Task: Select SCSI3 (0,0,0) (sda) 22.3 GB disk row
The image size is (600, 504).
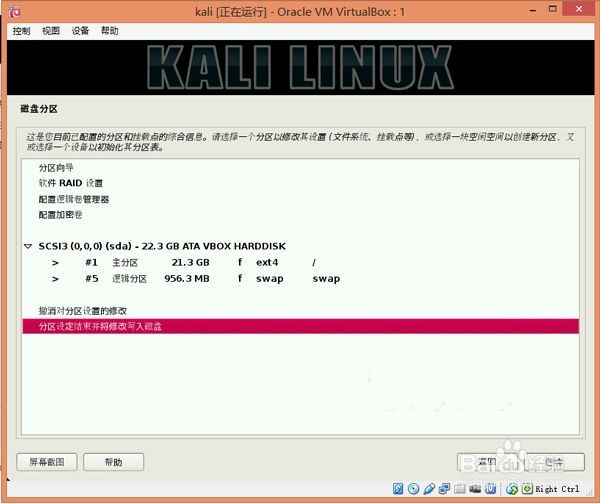Action: (x=300, y=246)
